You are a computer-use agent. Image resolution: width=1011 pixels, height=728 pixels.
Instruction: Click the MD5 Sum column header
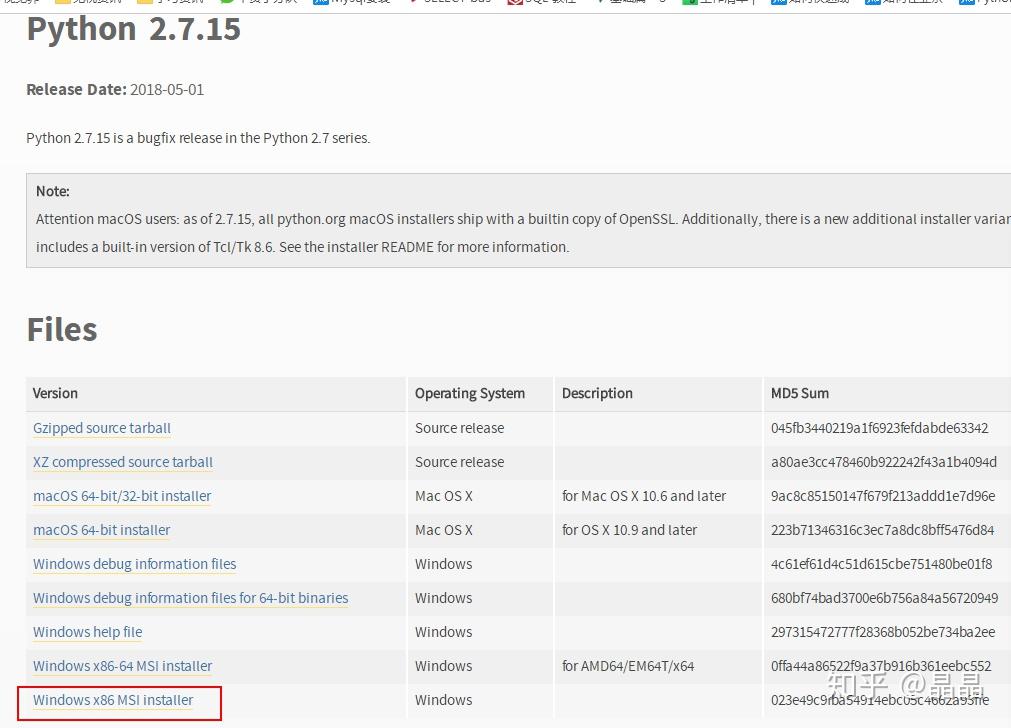click(x=800, y=393)
